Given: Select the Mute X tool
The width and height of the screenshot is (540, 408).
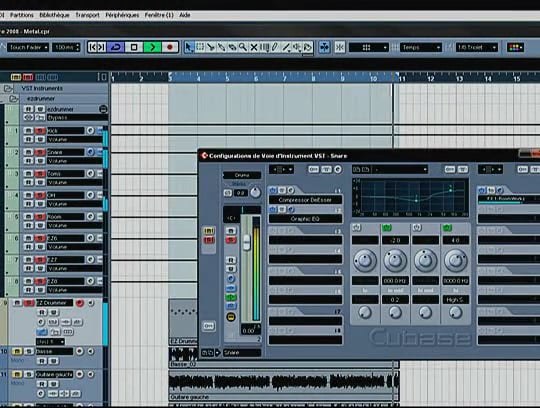Looking at the screenshot, I should tap(254, 47).
